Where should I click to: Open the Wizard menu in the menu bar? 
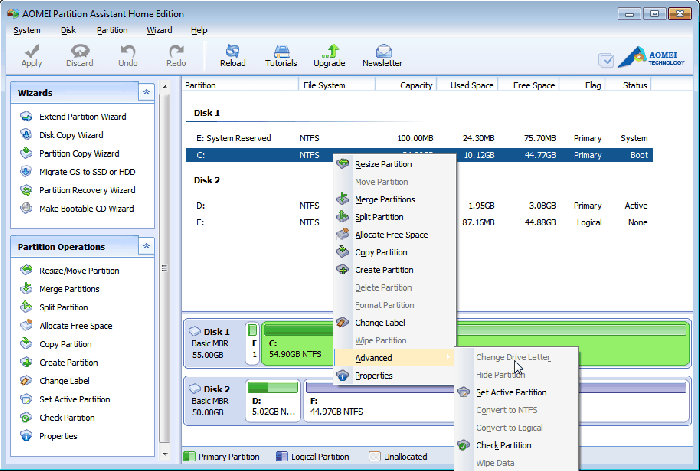(159, 30)
